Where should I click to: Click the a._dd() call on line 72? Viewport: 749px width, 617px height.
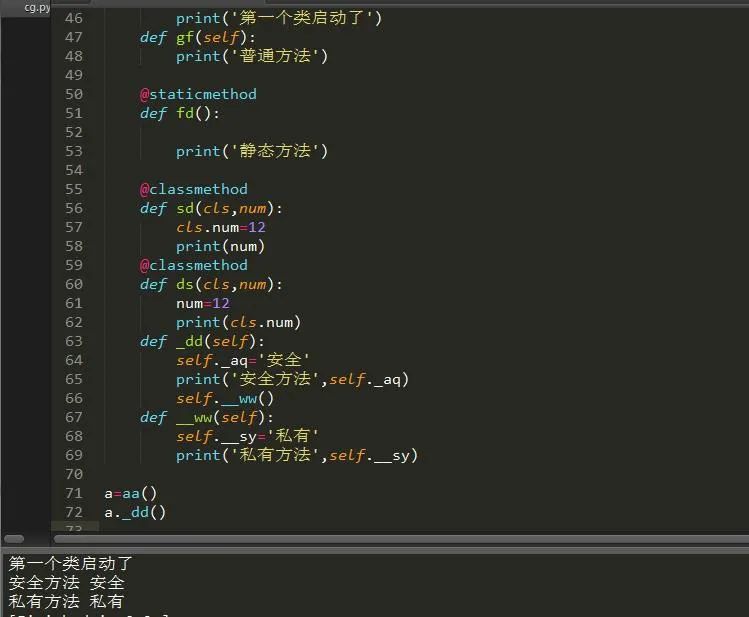tap(135, 512)
